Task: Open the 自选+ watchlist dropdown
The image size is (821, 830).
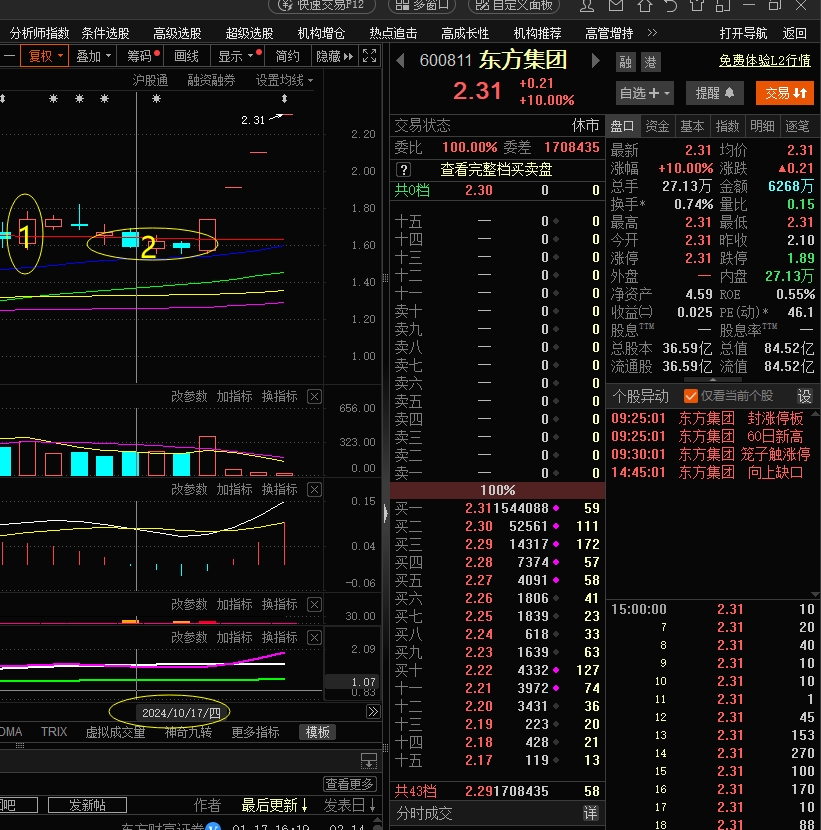Action: [x=645, y=93]
